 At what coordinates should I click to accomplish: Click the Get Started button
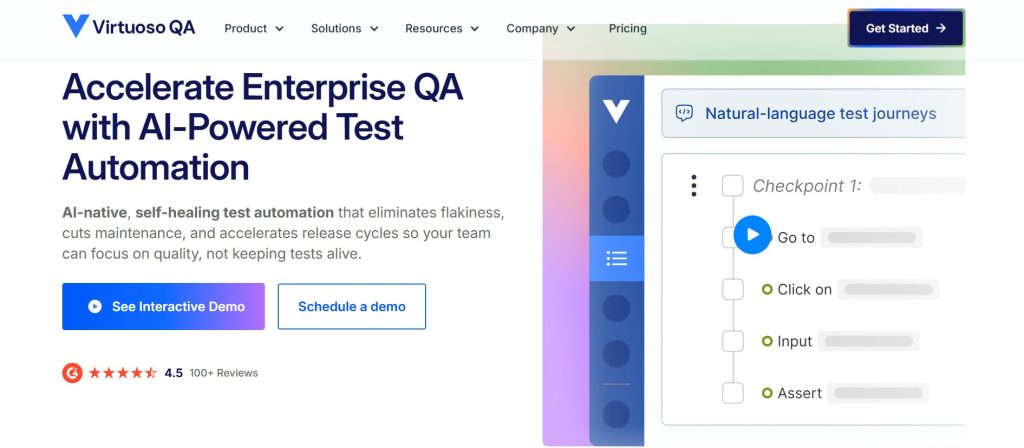coord(906,28)
